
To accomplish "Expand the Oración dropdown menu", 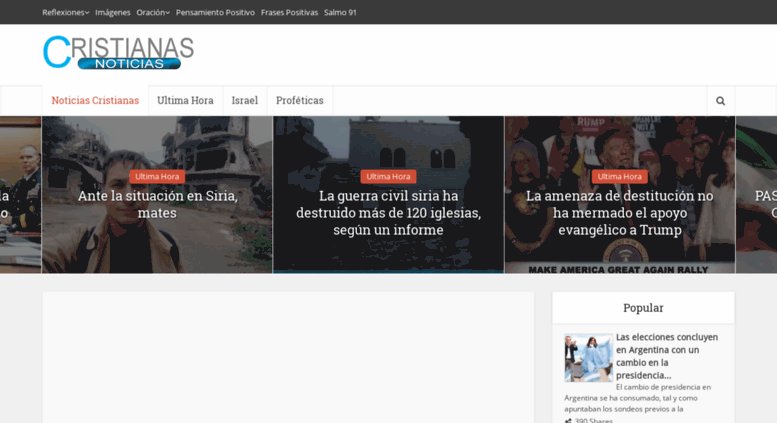I will (153, 12).
